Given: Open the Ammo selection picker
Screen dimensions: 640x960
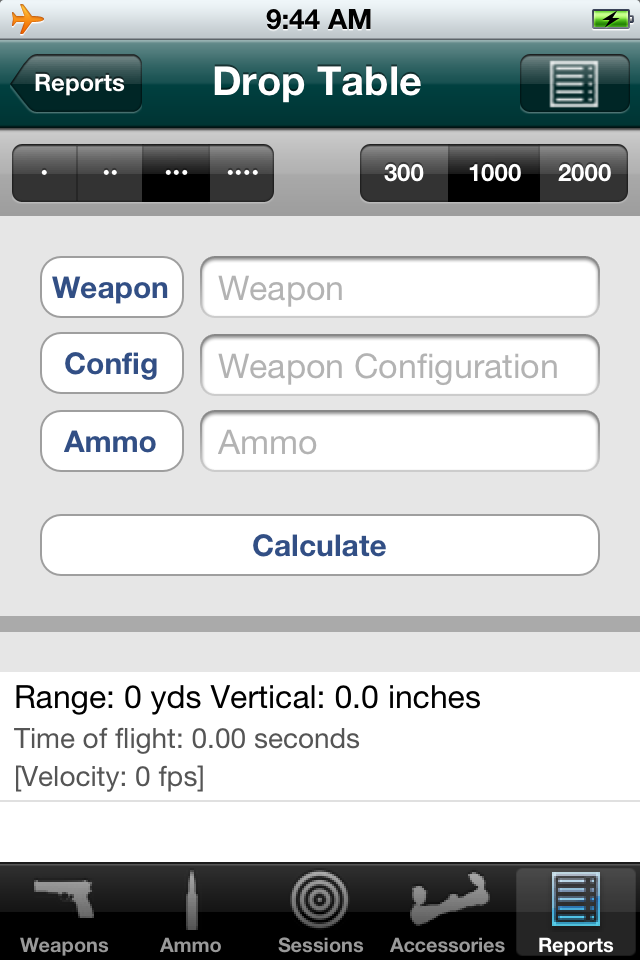Looking at the screenshot, I should [111, 441].
